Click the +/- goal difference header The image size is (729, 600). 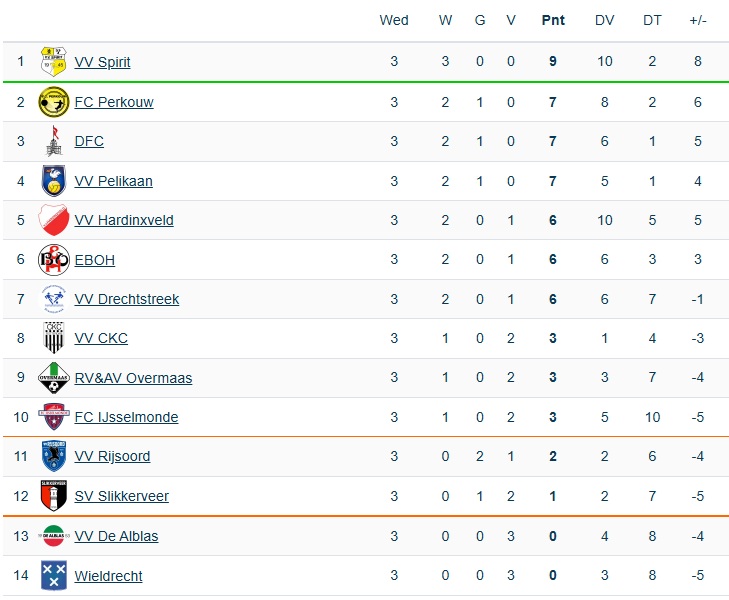point(698,20)
